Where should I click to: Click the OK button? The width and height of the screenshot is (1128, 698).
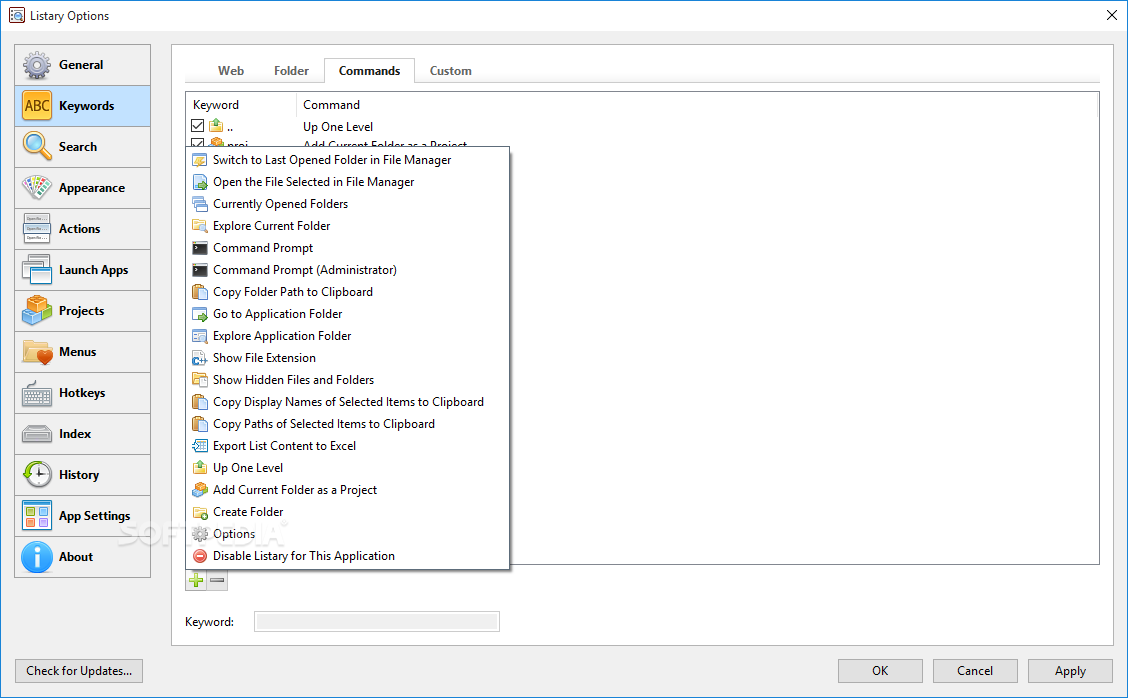(880, 671)
